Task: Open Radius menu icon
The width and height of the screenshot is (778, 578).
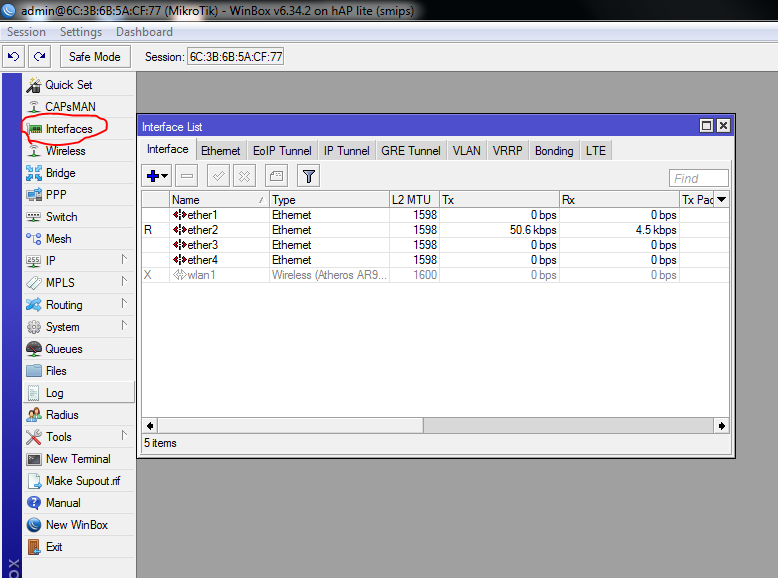Action: 34,415
